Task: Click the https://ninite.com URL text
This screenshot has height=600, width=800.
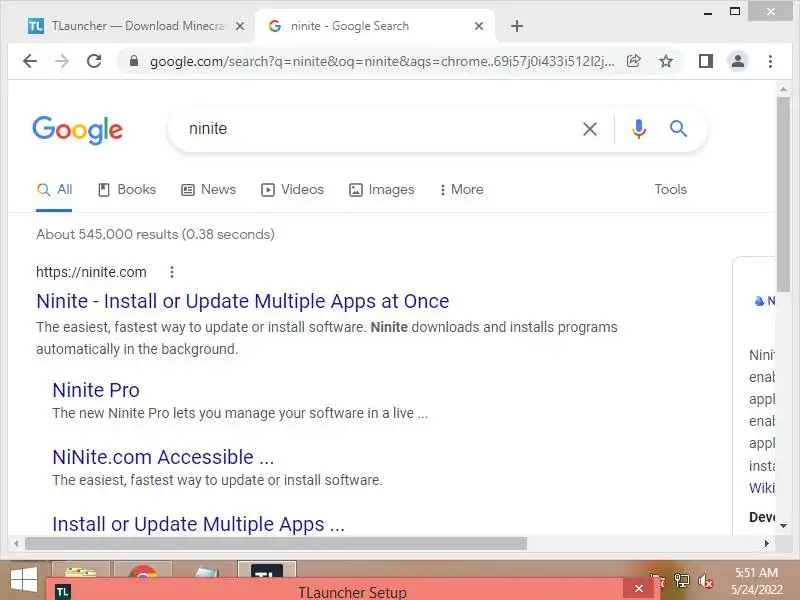Action: click(91, 272)
